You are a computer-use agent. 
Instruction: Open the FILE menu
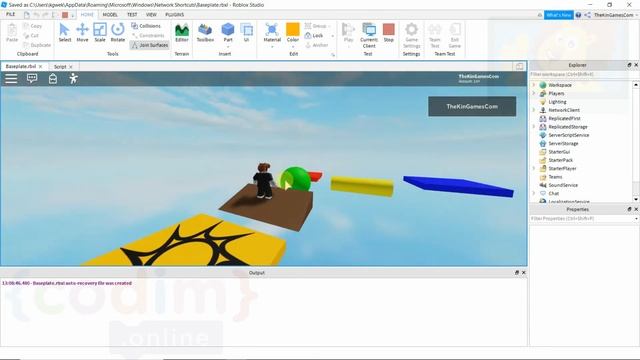[x=10, y=14]
